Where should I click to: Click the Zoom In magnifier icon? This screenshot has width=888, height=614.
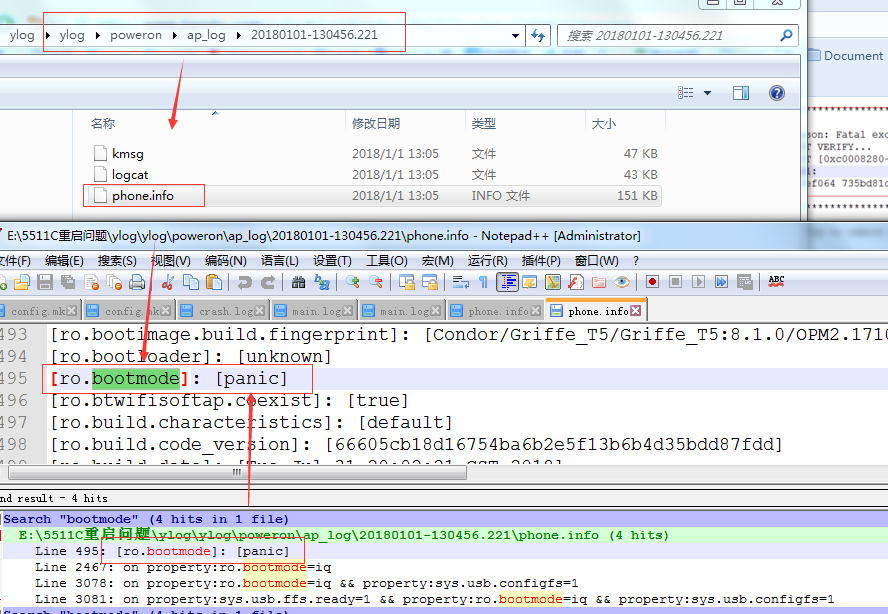click(x=352, y=282)
